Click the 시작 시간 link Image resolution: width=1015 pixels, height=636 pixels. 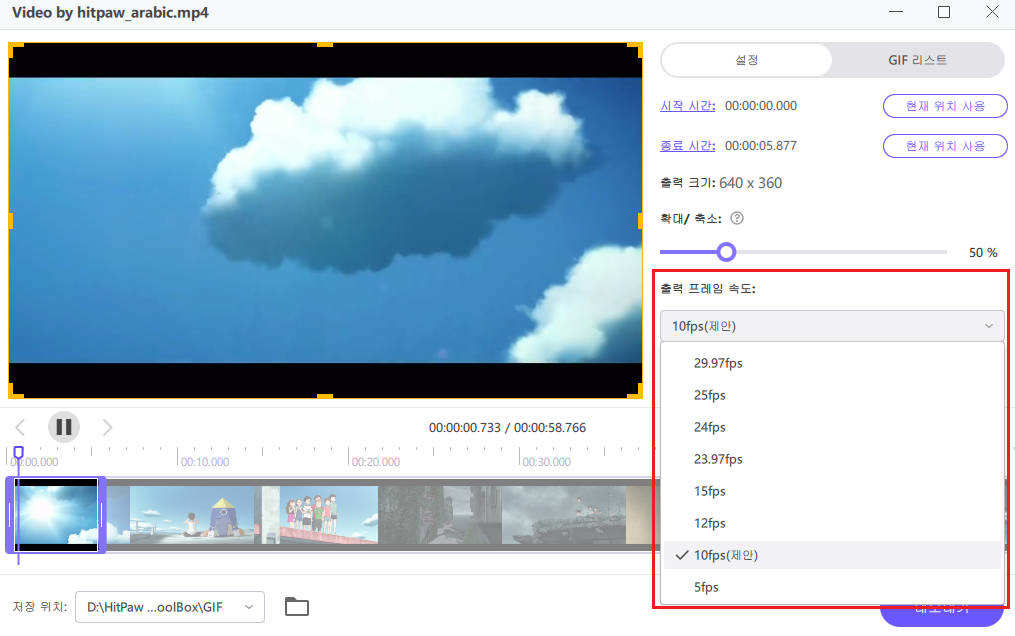tap(687, 105)
